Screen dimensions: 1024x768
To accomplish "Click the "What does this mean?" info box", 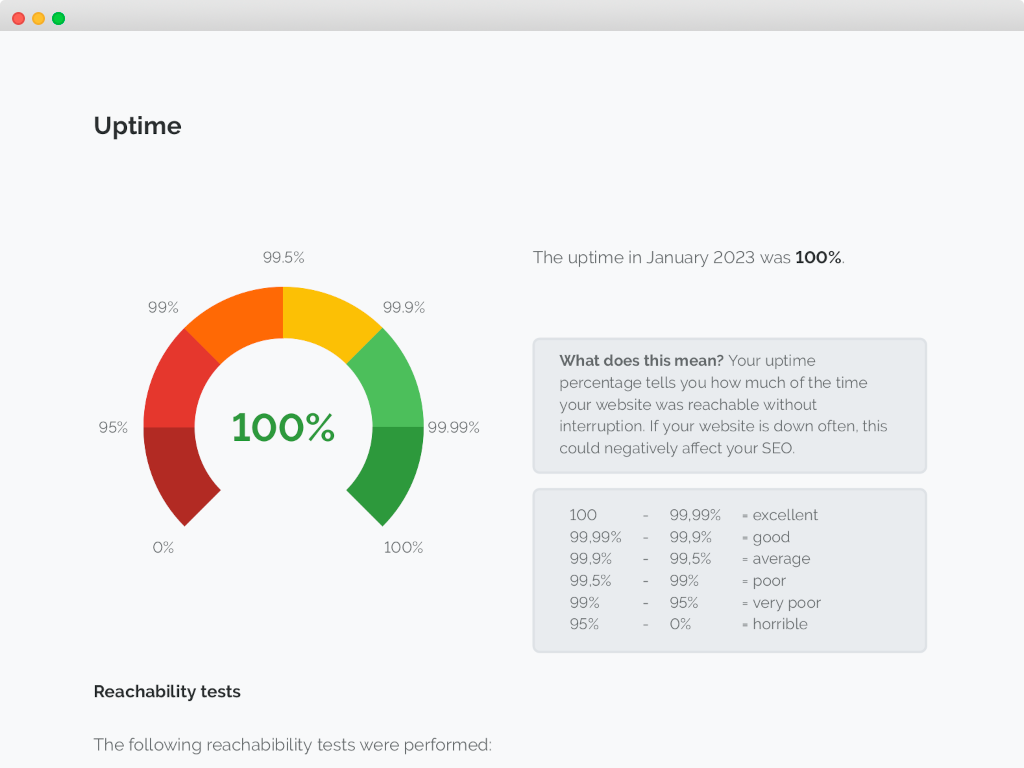I will pyautogui.click(x=729, y=405).
